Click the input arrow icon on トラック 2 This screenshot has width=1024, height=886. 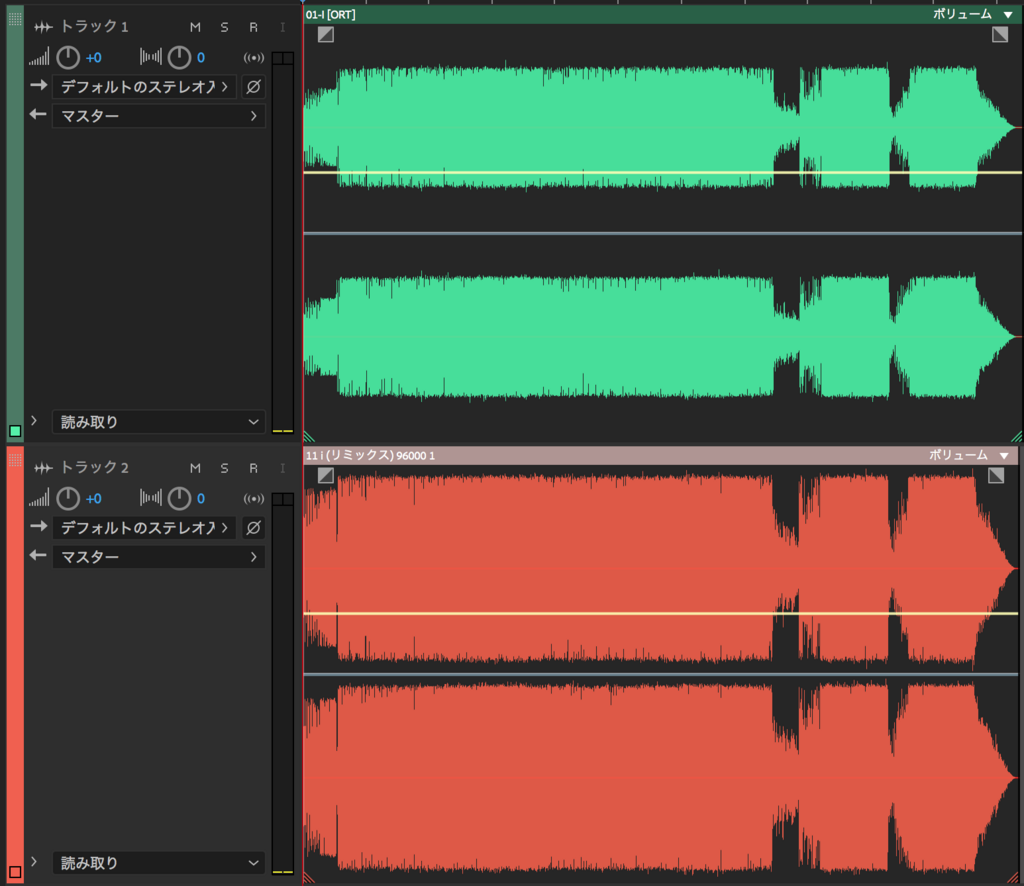pyautogui.click(x=39, y=526)
